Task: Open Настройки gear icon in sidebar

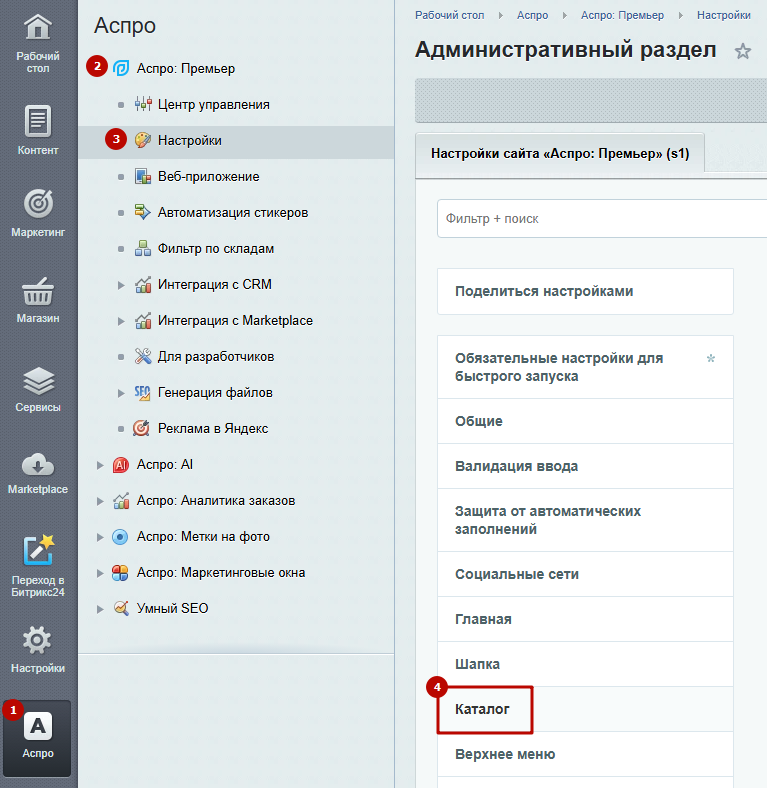Action: pyautogui.click(x=37, y=640)
